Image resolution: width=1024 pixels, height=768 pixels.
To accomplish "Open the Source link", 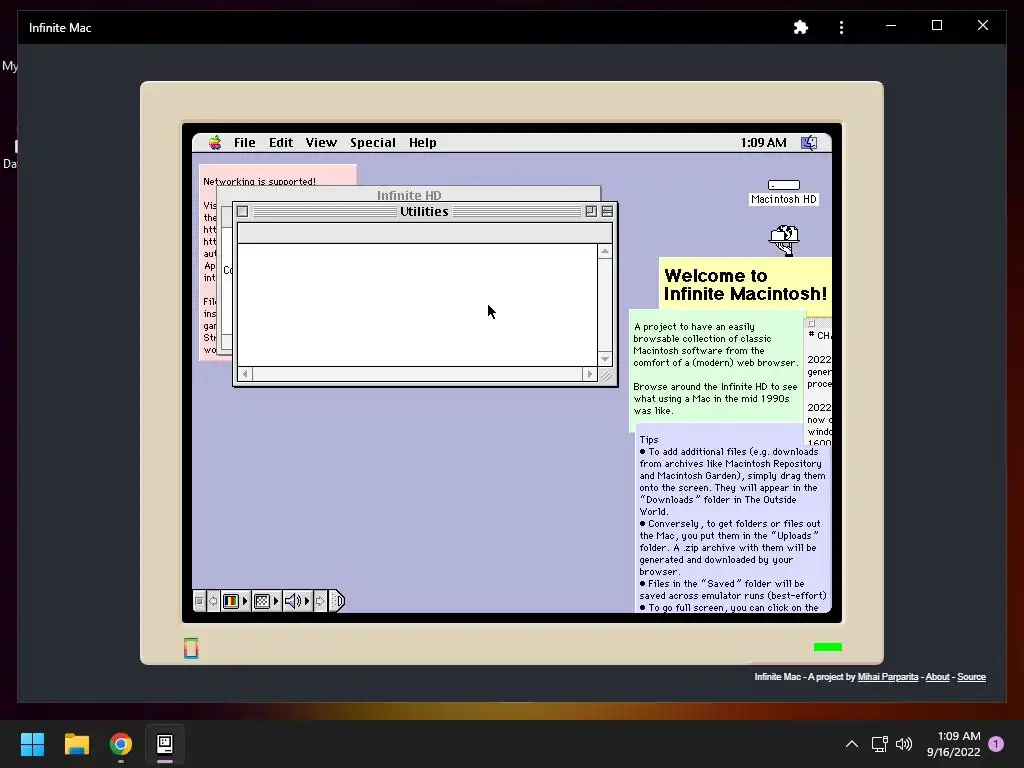I will tap(971, 677).
